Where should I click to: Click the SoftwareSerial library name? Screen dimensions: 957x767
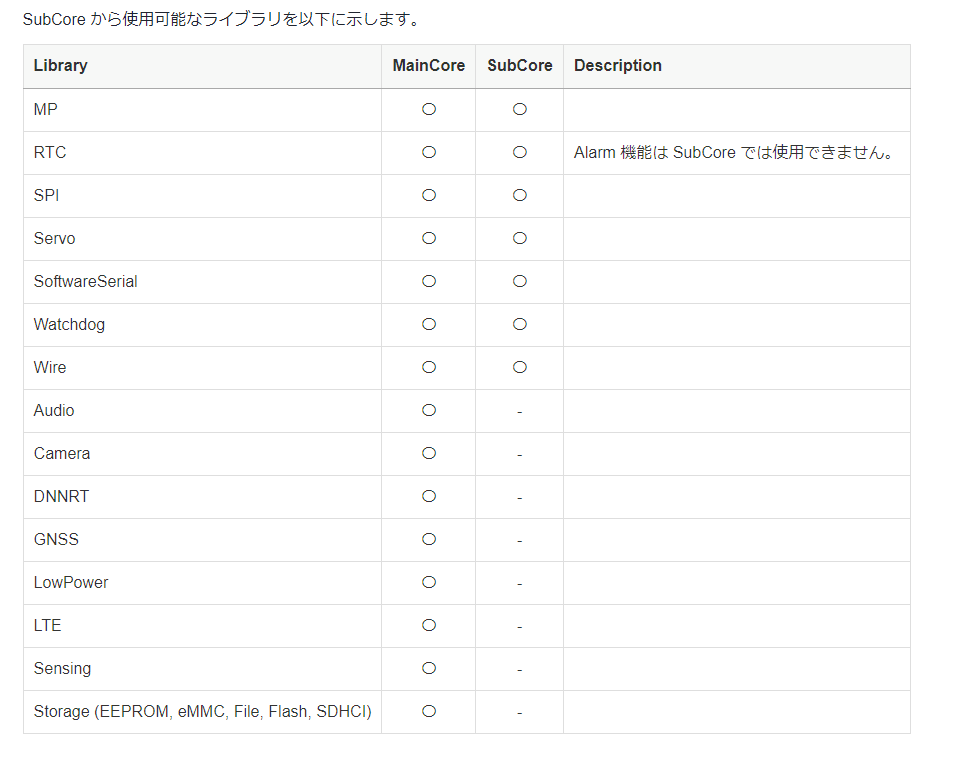tap(86, 282)
